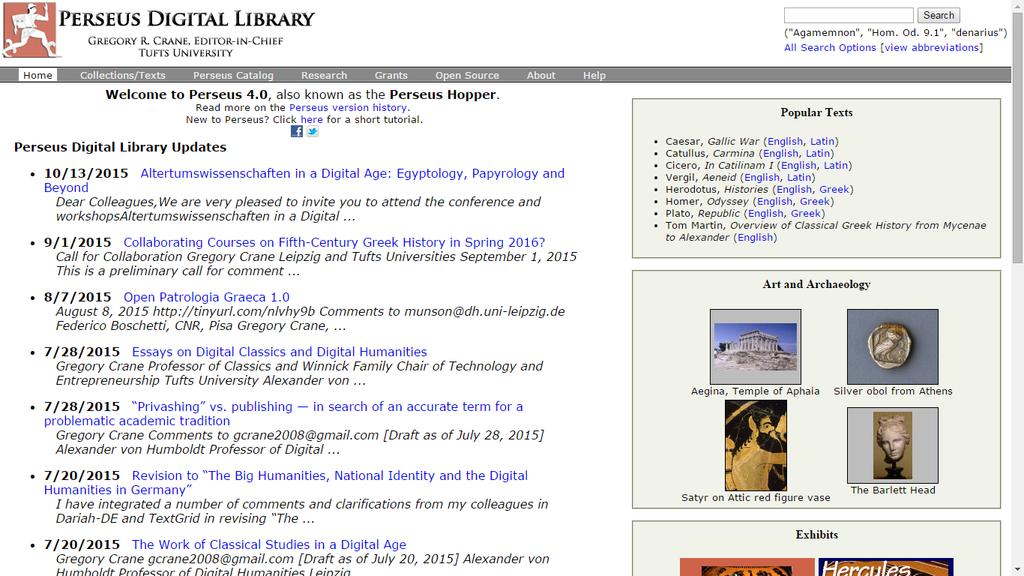1024x576 pixels.
Task: Open Cicero In Catilinam I in Latin
Action: [x=836, y=165]
